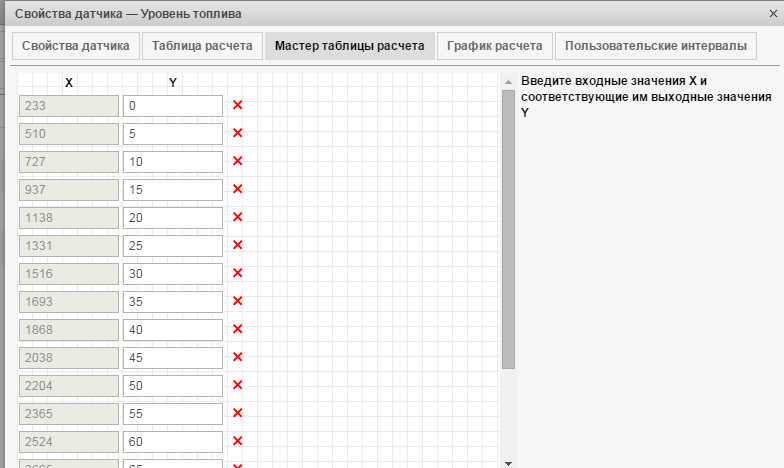The width and height of the screenshot is (784, 468).
Task: Remove the row with X value 1516
Action: point(238,273)
